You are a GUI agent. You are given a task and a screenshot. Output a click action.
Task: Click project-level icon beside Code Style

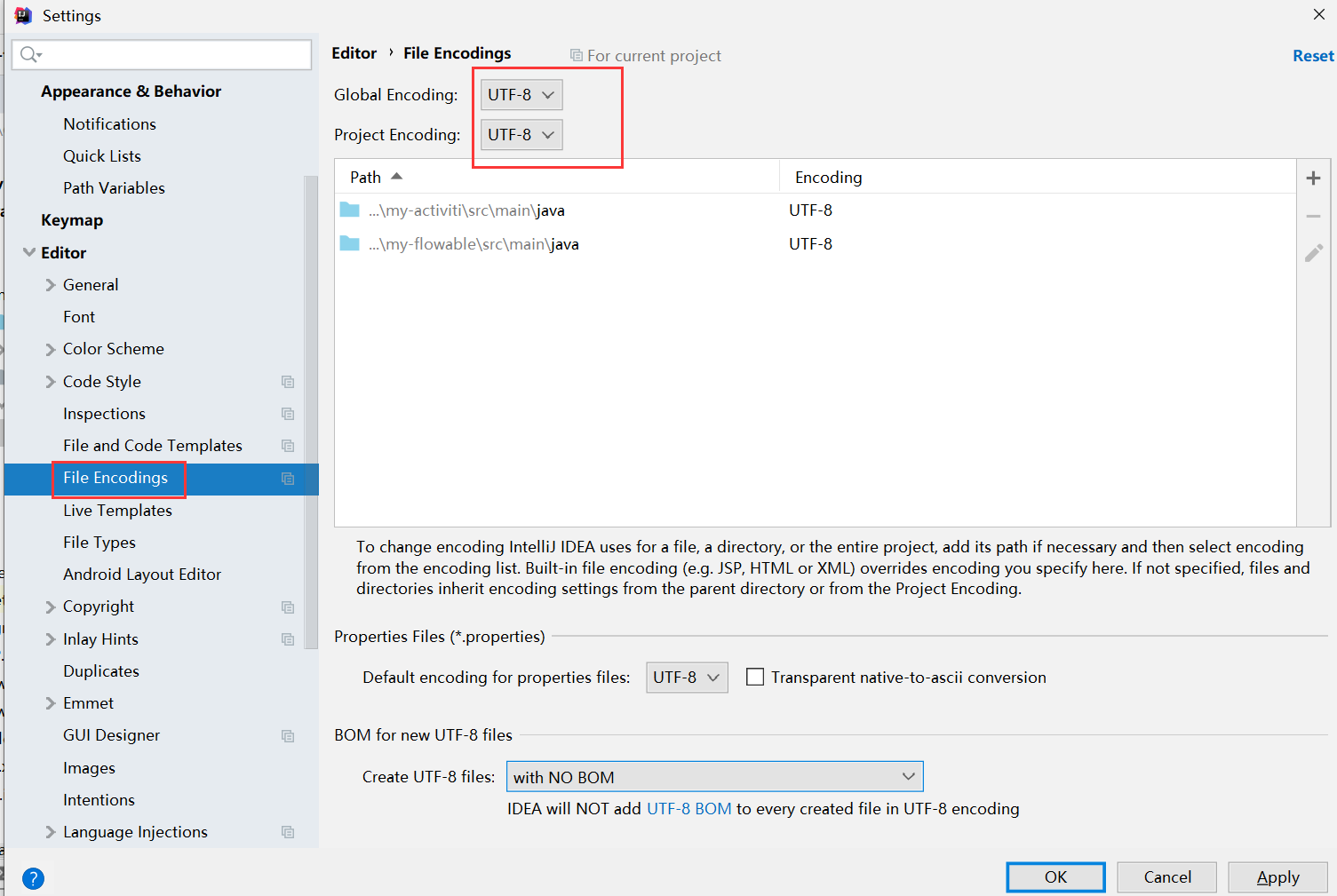288,382
